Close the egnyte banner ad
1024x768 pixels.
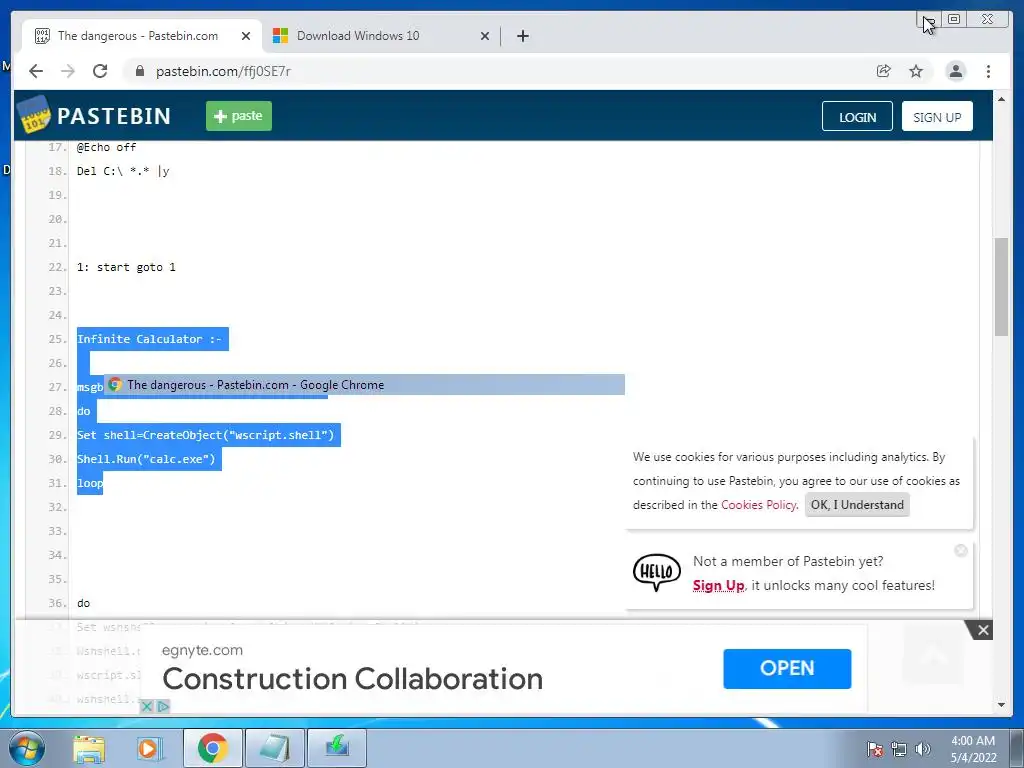click(983, 630)
